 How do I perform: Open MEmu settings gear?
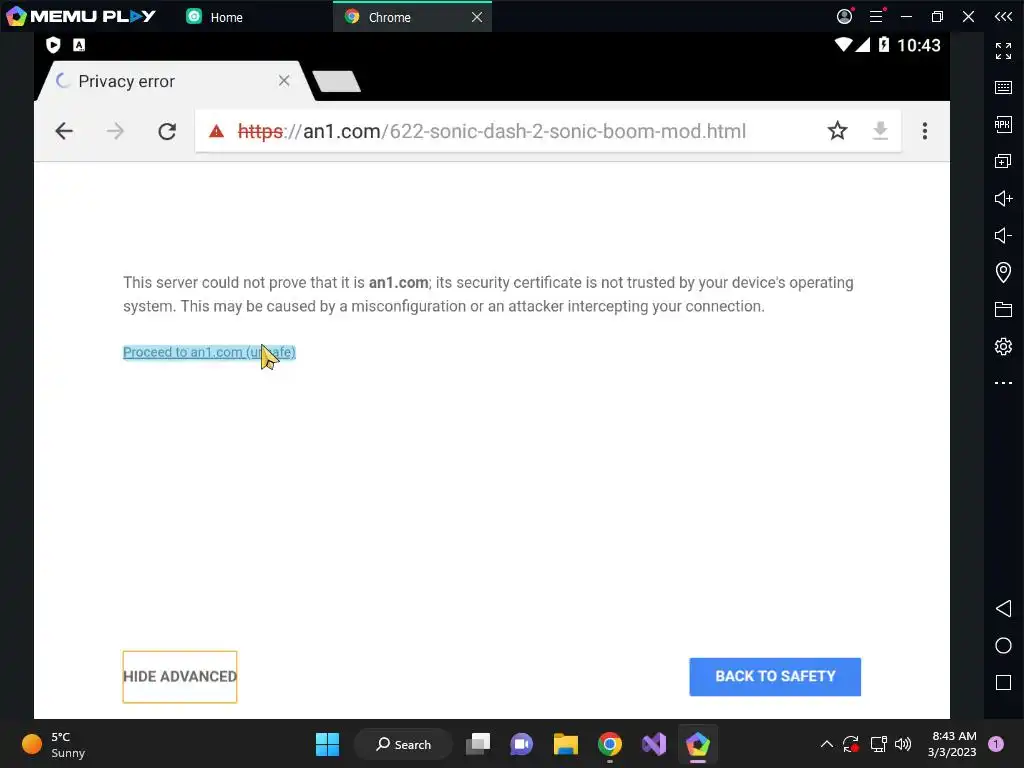click(1003, 346)
